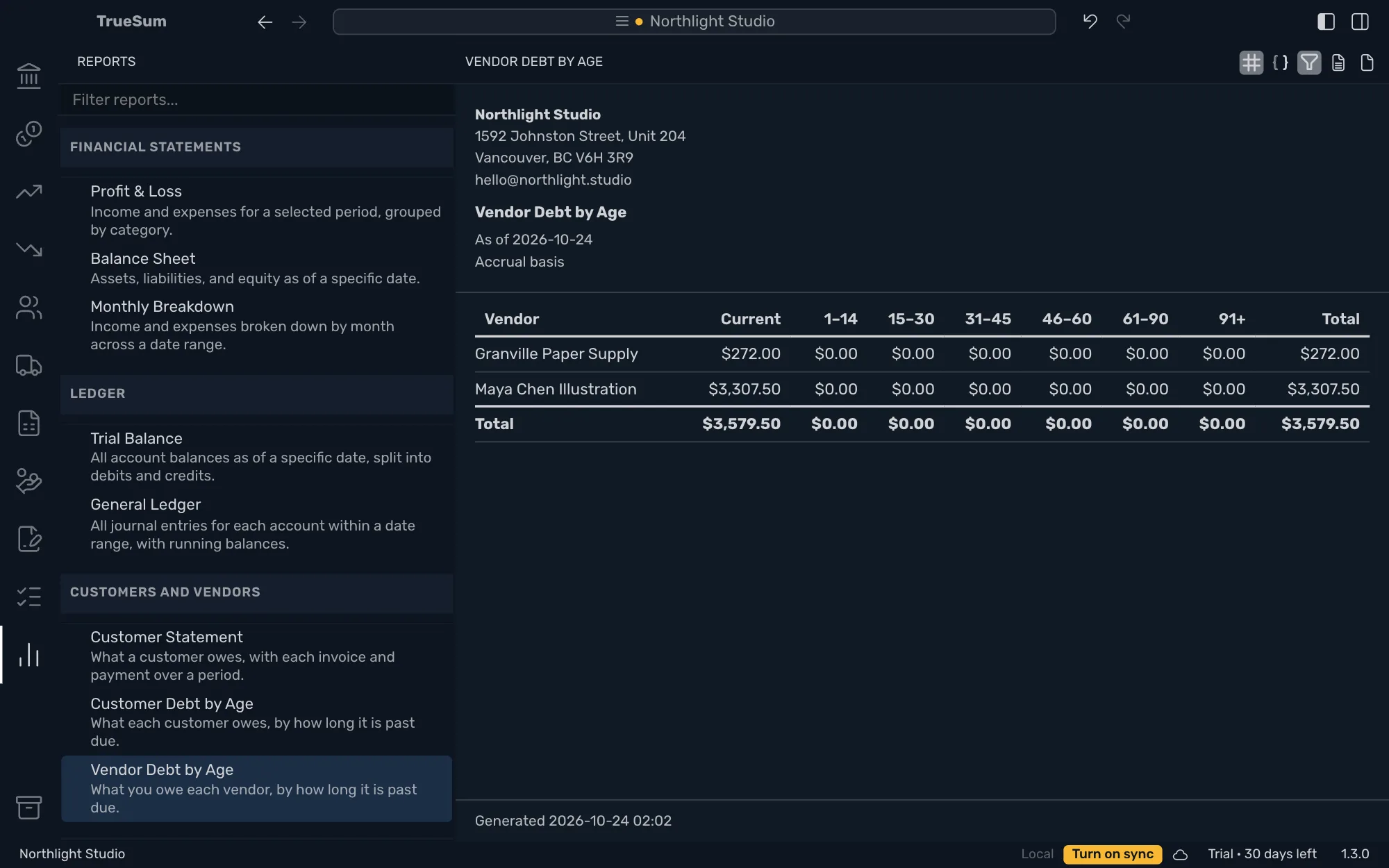
Task: Open the checklist sidebar icon
Action: click(28, 596)
